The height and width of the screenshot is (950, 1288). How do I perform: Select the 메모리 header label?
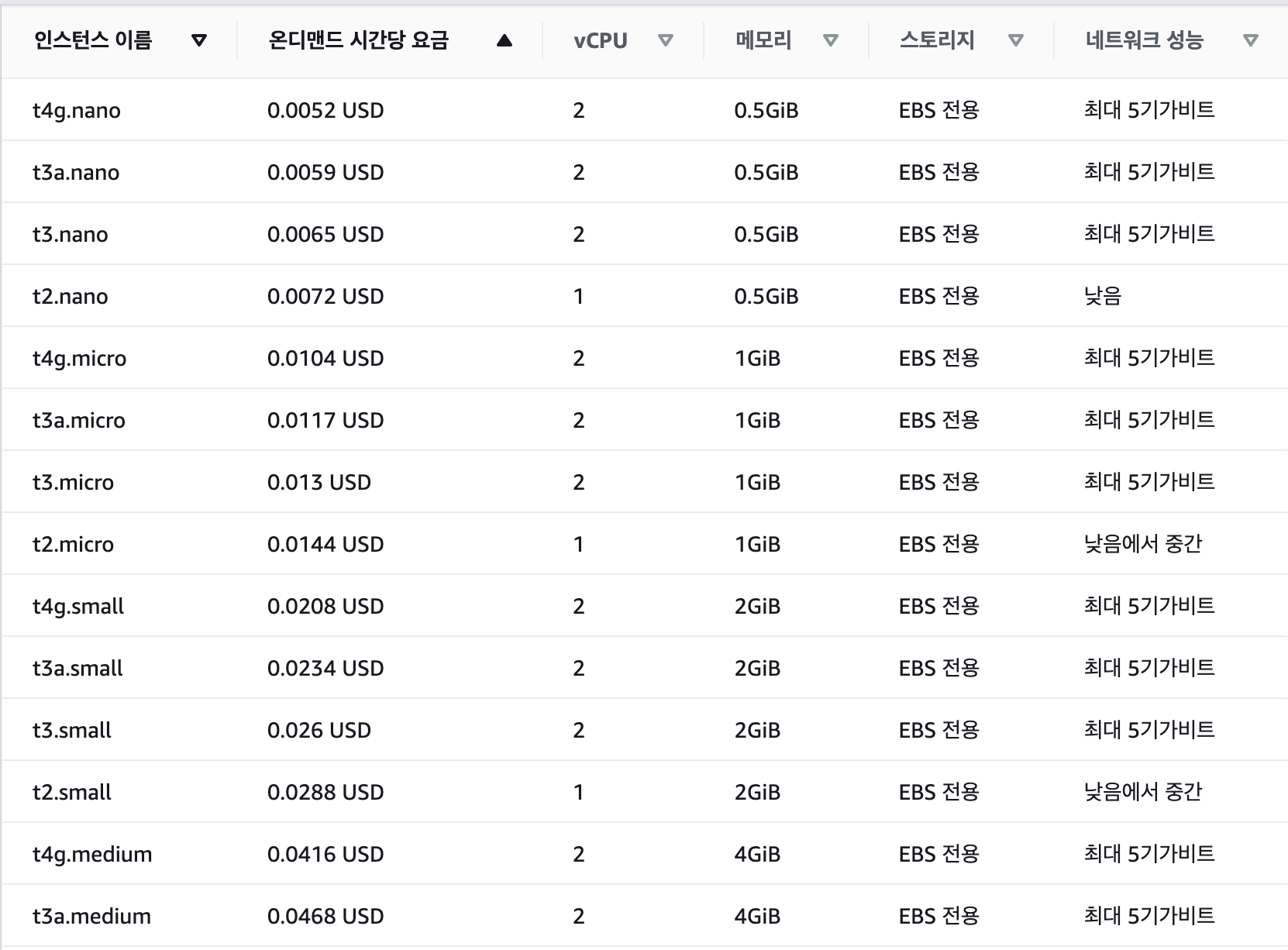tap(763, 40)
